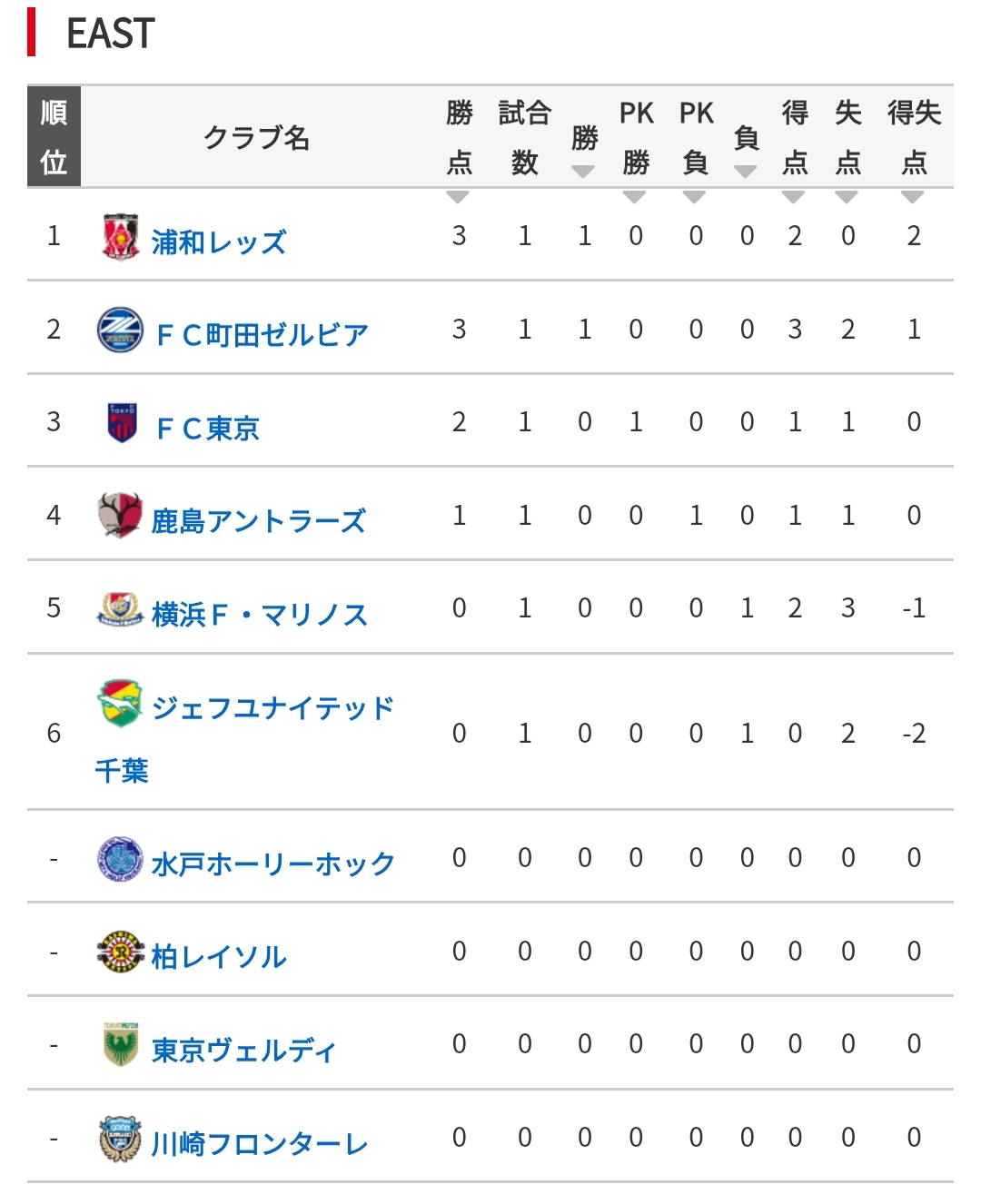Click the Kashiwa Reysol crest icon

pyautogui.click(x=120, y=952)
